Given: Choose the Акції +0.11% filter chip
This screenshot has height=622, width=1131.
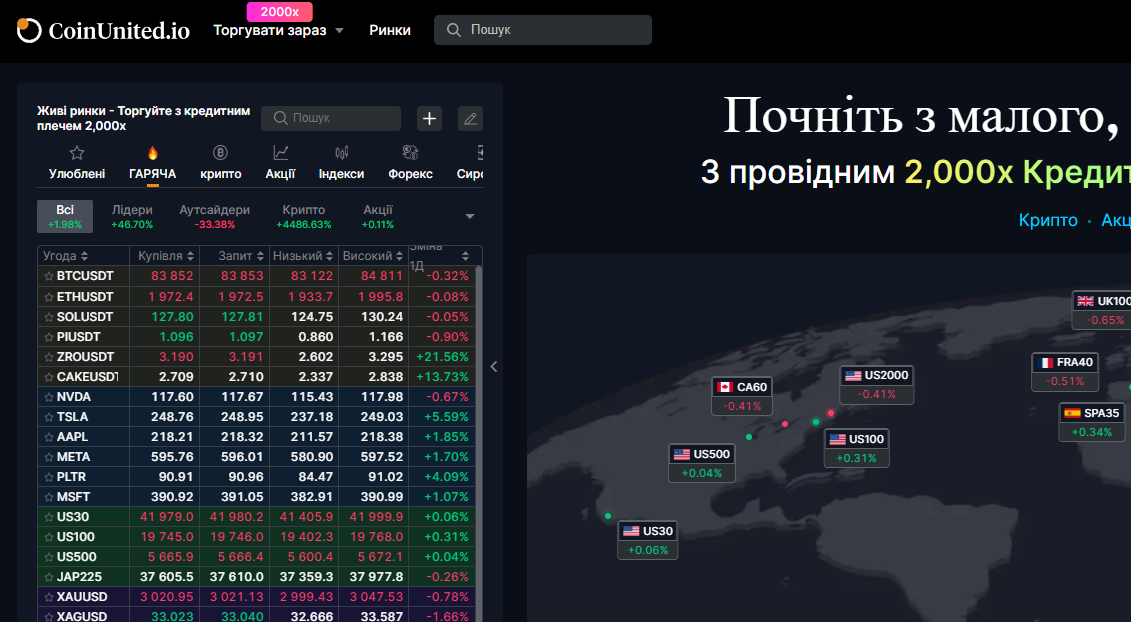Looking at the screenshot, I should (x=378, y=216).
